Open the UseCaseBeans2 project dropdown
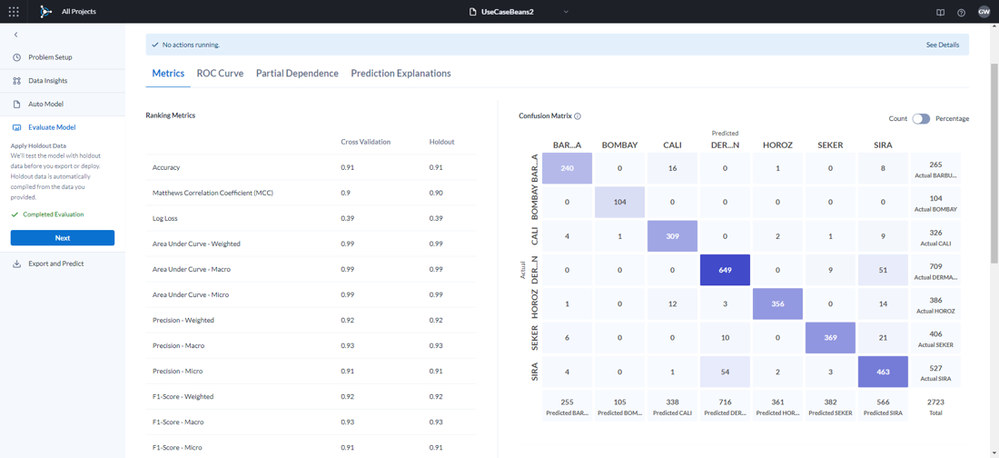The height and width of the screenshot is (458, 999). click(x=566, y=11)
